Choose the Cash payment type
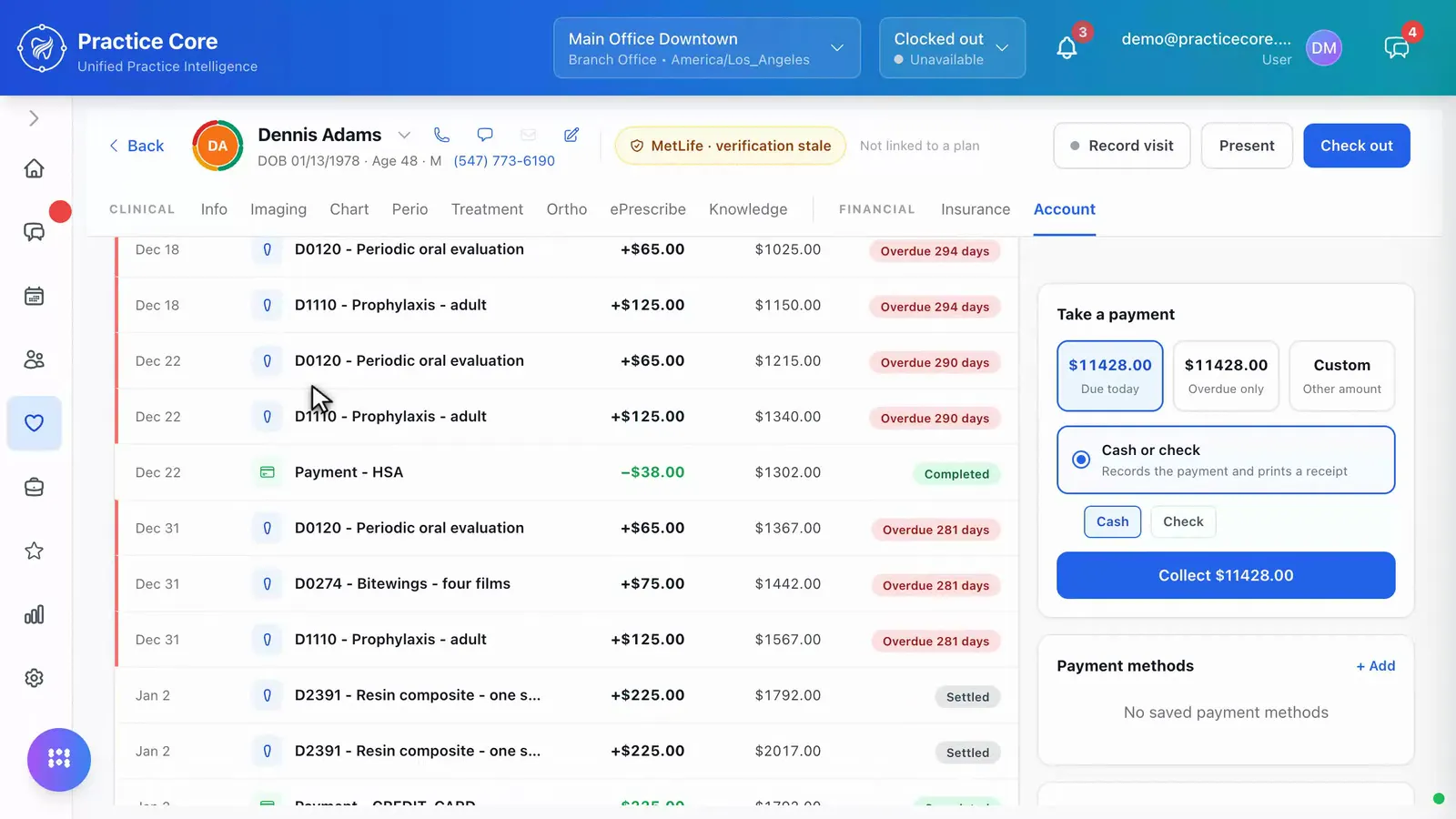Image resolution: width=1456 pixels, height=819 pixels. point(1112,521)
